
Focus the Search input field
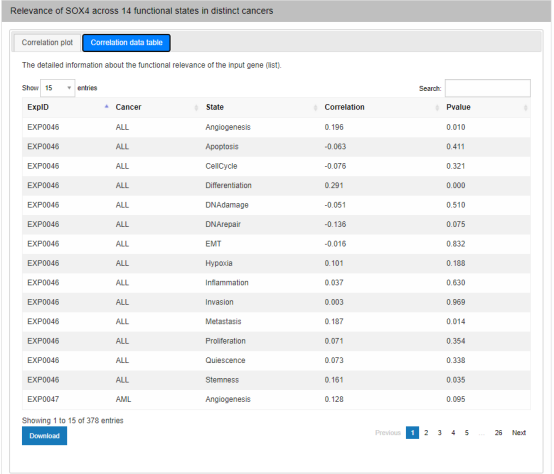tap(488, 88)
